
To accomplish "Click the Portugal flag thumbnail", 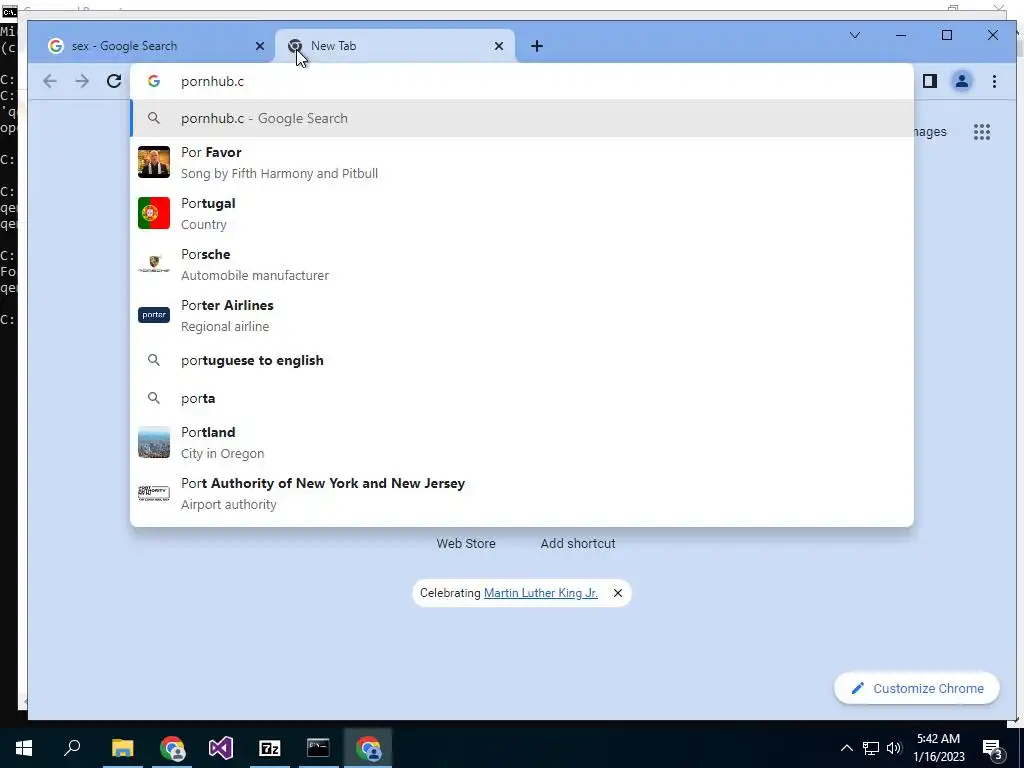I will 153,213.
